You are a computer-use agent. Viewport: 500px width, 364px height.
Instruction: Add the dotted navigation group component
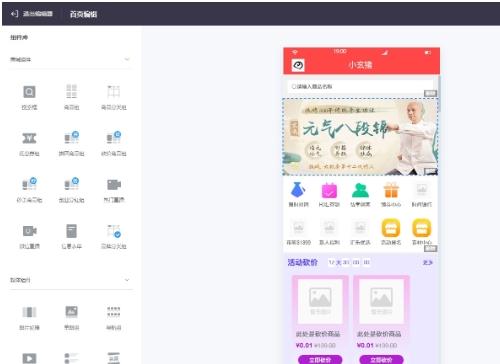click(114, 312)
